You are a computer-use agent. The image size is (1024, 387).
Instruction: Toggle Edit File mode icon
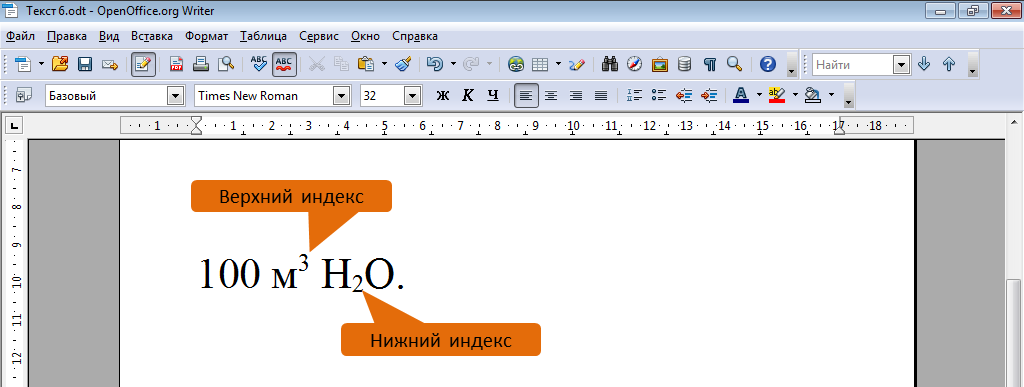(x=143, y=64)
